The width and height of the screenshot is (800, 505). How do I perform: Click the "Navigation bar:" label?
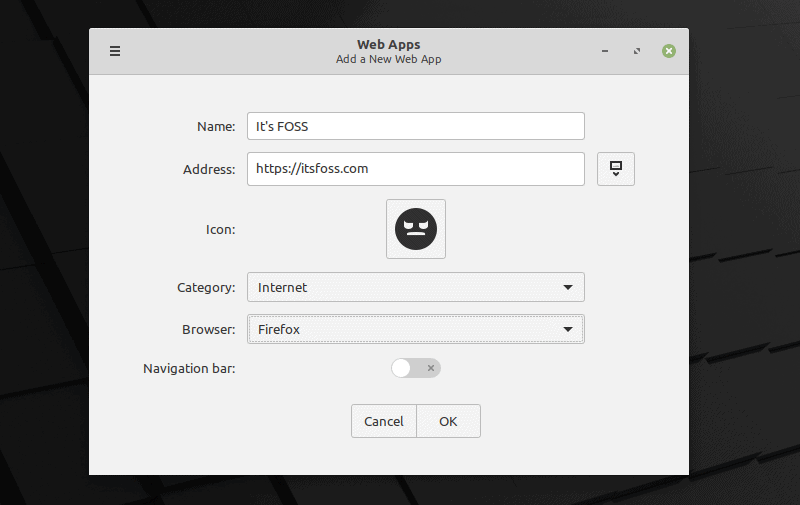point(189,368)
